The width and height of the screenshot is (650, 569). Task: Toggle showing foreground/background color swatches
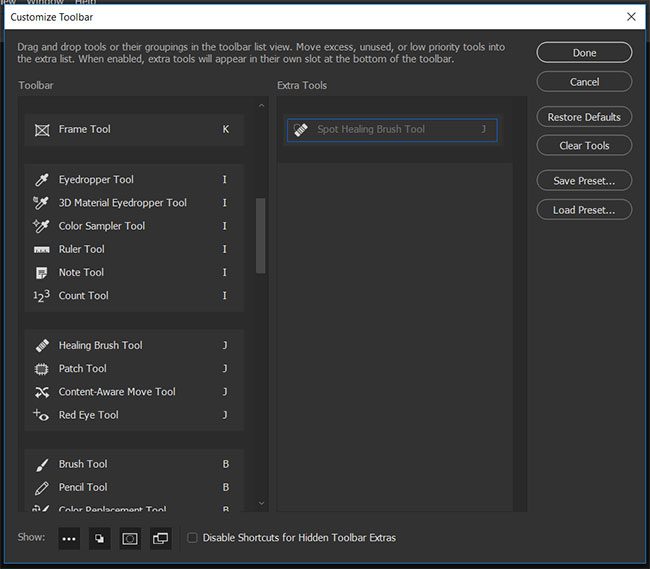[x=99, y=538]
